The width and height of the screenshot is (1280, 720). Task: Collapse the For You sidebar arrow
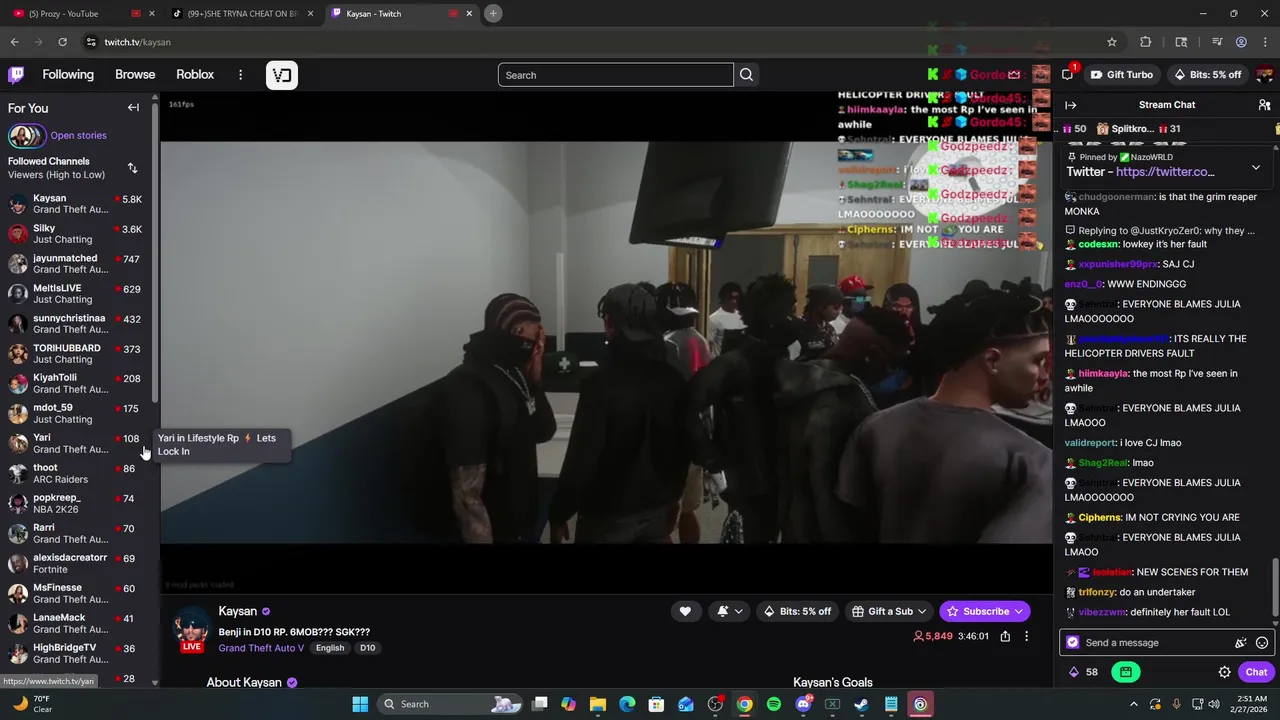pyautogui.click(x=133, y=108)
